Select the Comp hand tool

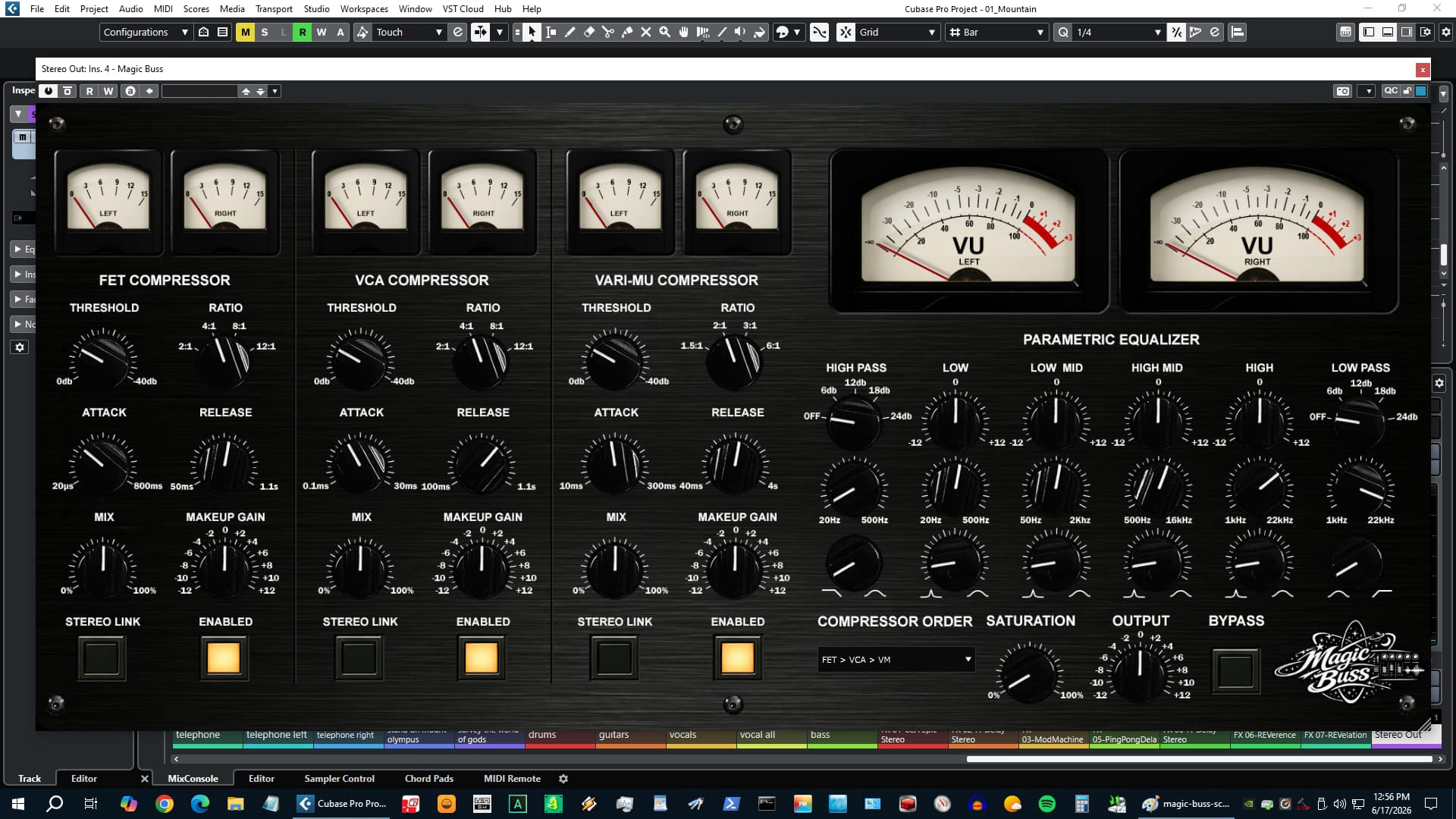683,32
